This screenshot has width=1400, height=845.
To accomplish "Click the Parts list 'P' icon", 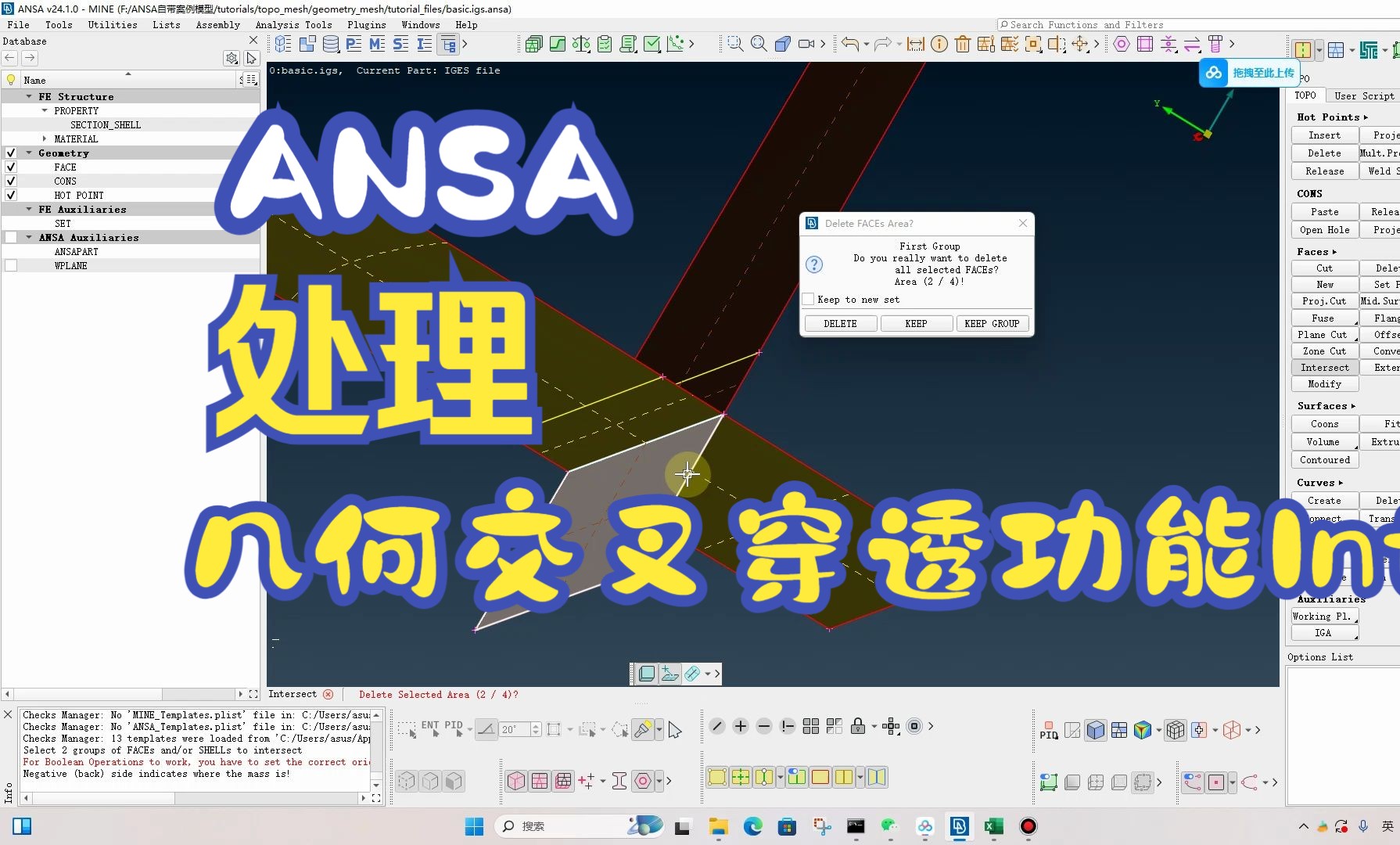I will point(354,44).
